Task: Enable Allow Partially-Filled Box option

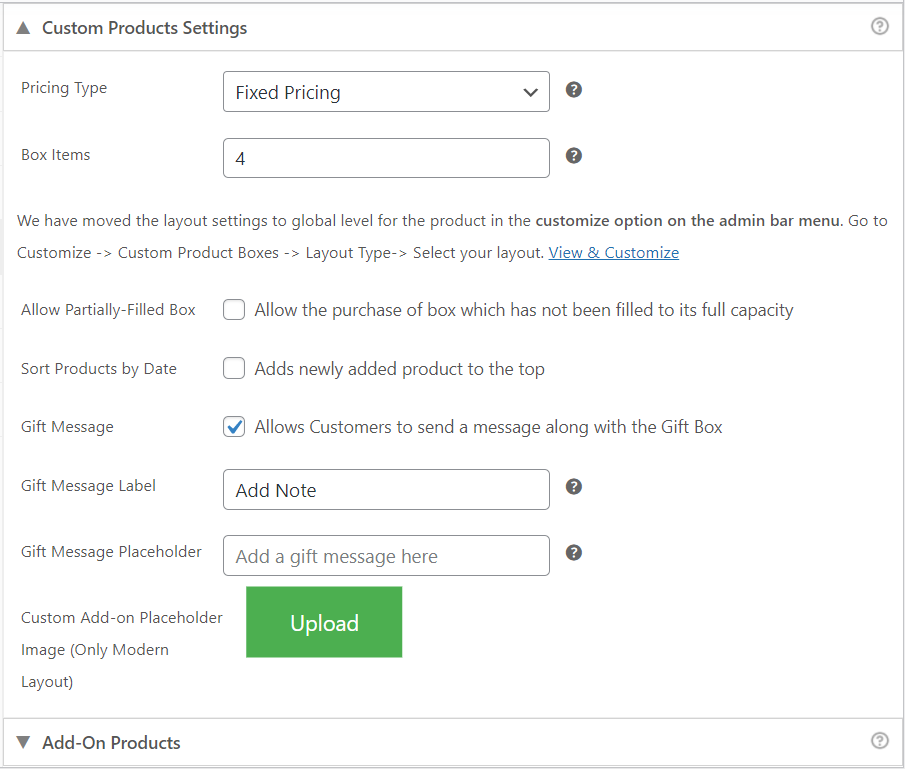Action: 233,309
